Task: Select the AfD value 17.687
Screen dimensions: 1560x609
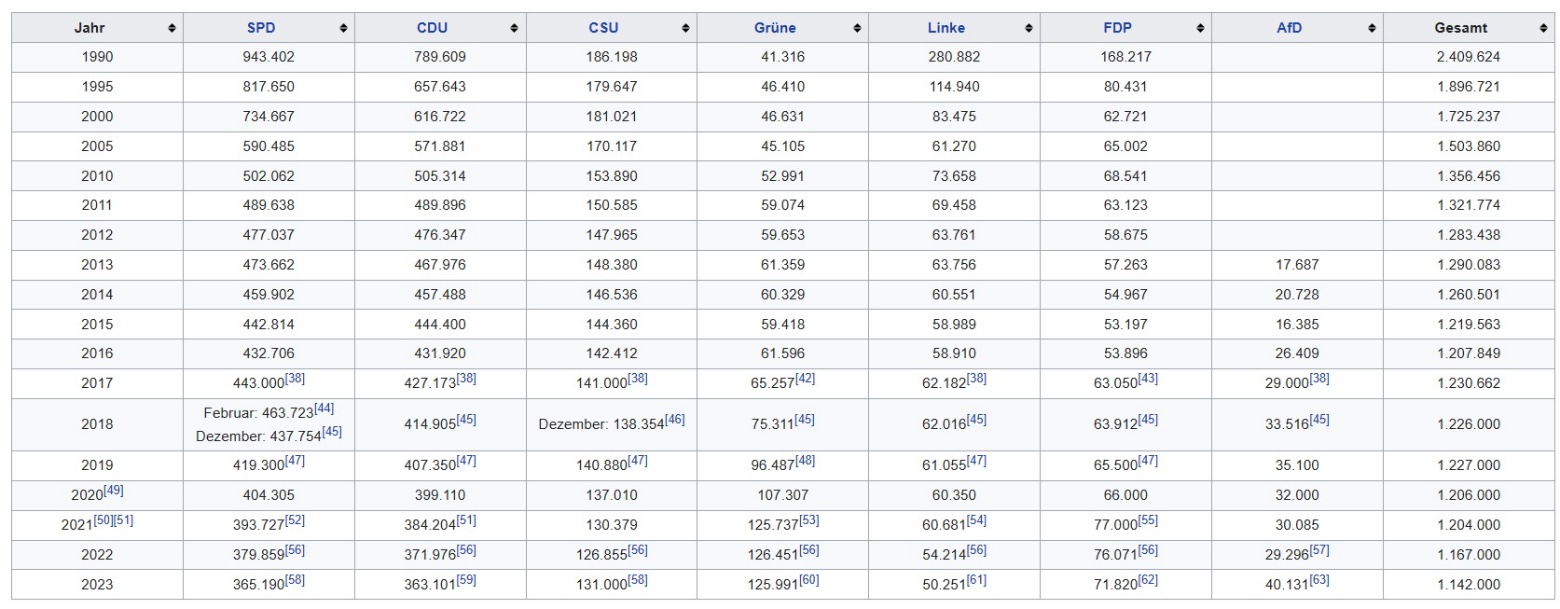Action: (x=1297, y=265)
